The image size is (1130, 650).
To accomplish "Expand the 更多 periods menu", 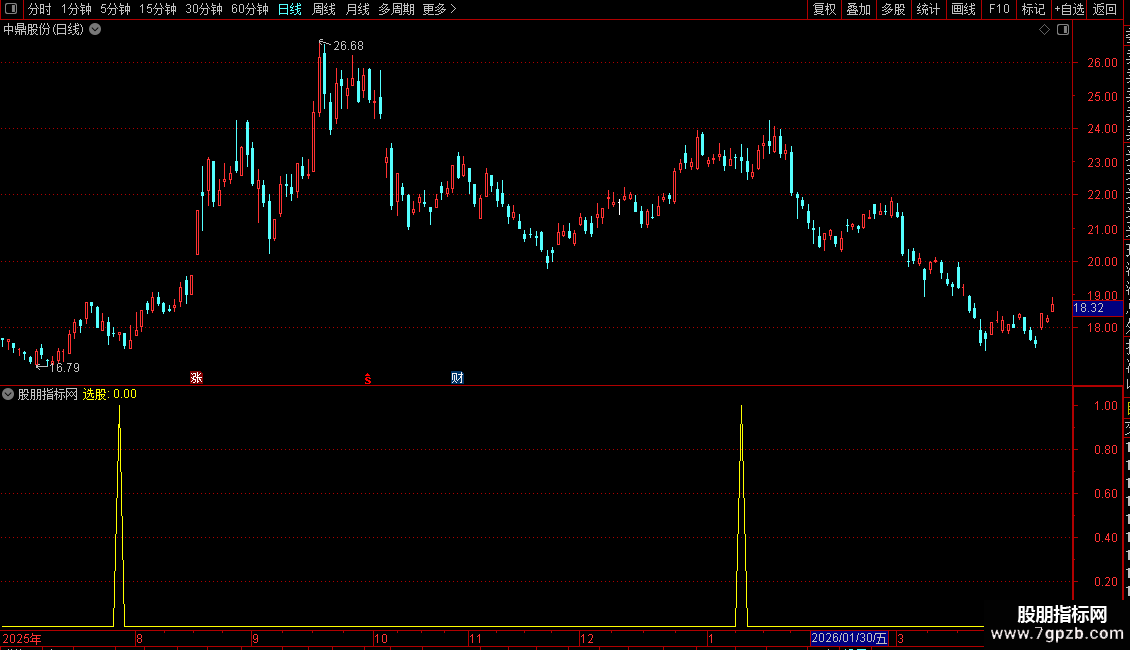I will pyautogui.click(x=440, y=9).
